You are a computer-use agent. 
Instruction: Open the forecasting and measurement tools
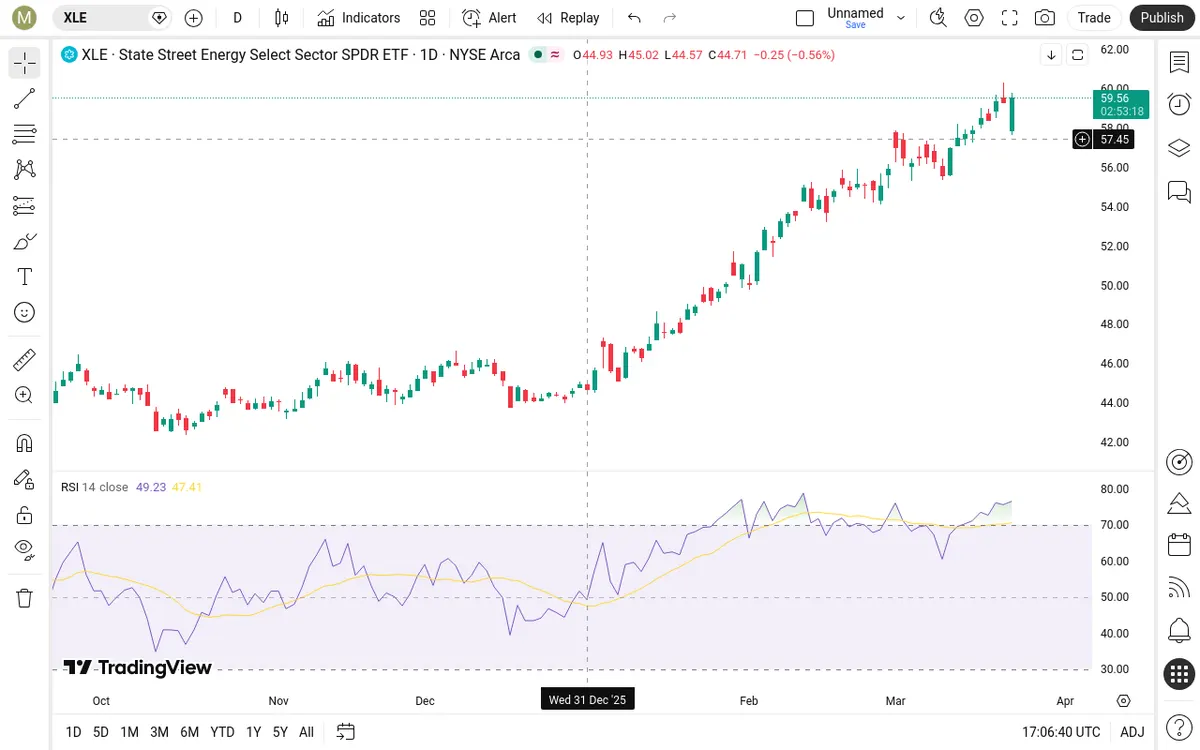tap(25, 206)
